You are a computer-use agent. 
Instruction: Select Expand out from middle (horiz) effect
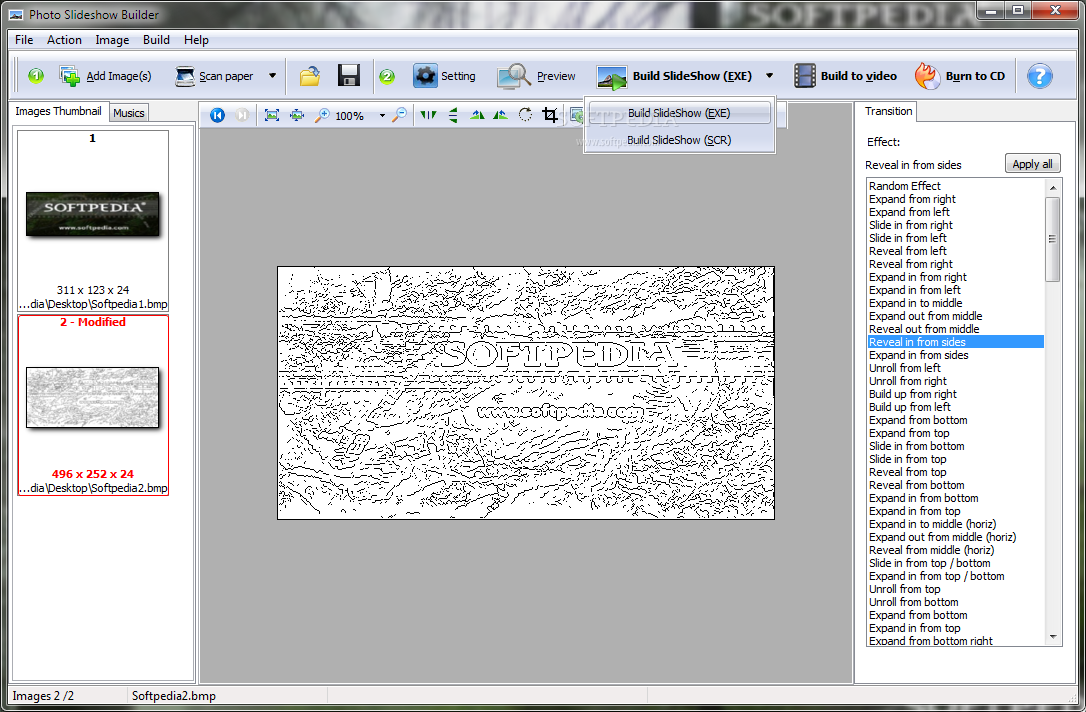pyautogui.click(x=956, y=537)
